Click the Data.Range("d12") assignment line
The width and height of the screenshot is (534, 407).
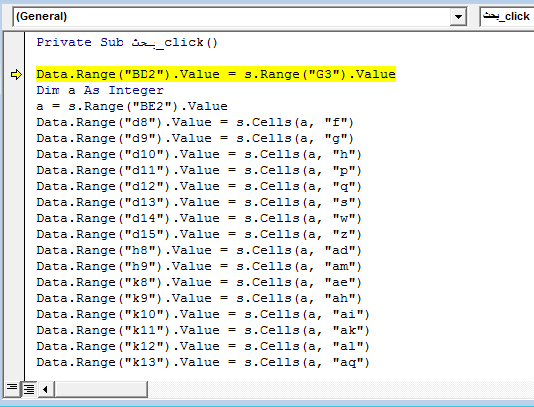[x=199, y=186]
